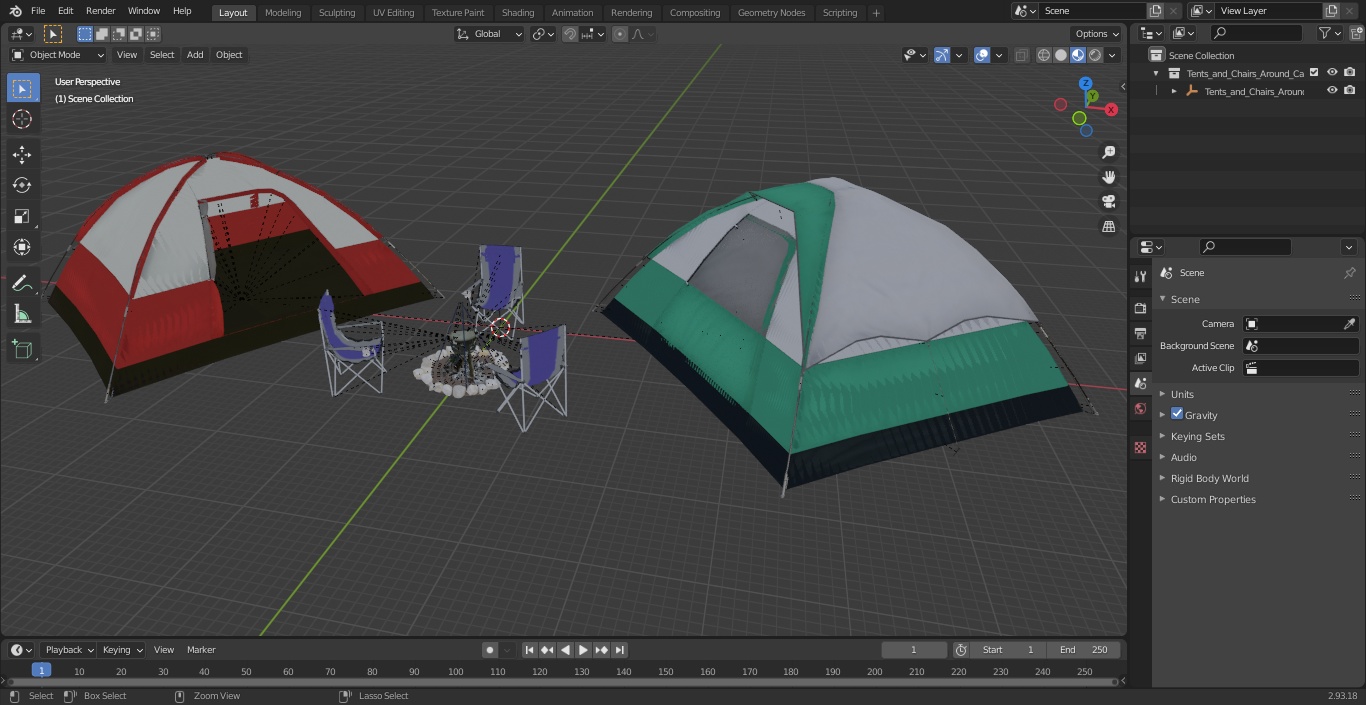Click the zoom magnifier in viewport gizmos
The width and height of the screenshot is (1366, 705).
point(1108,152)
